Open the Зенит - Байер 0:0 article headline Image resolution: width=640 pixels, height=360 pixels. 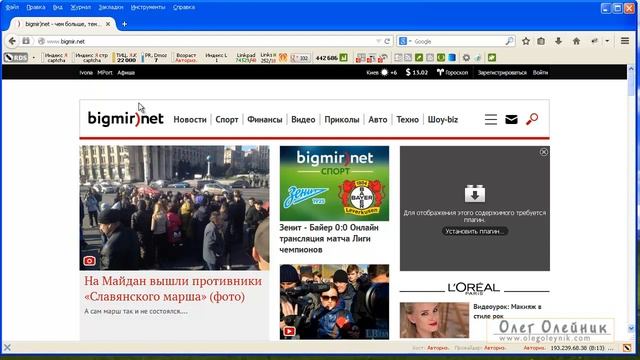(329, 238)
